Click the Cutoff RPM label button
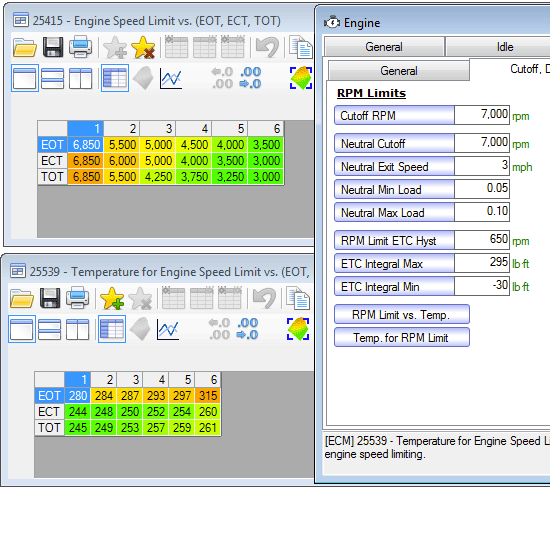550x533 pixels. point(395,115)
